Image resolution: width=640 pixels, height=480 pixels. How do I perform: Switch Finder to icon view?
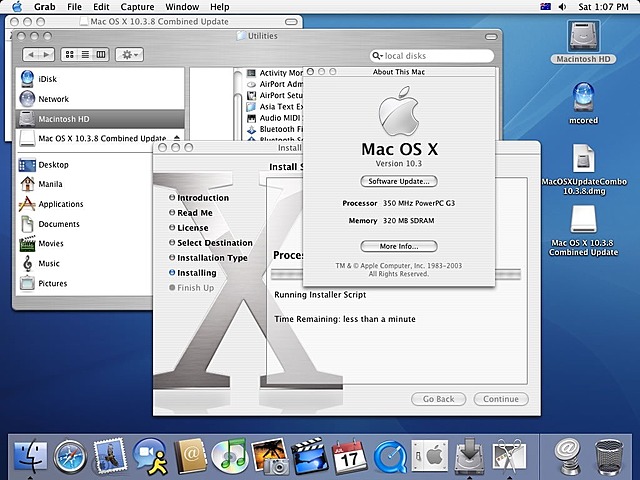pos(69,54)
